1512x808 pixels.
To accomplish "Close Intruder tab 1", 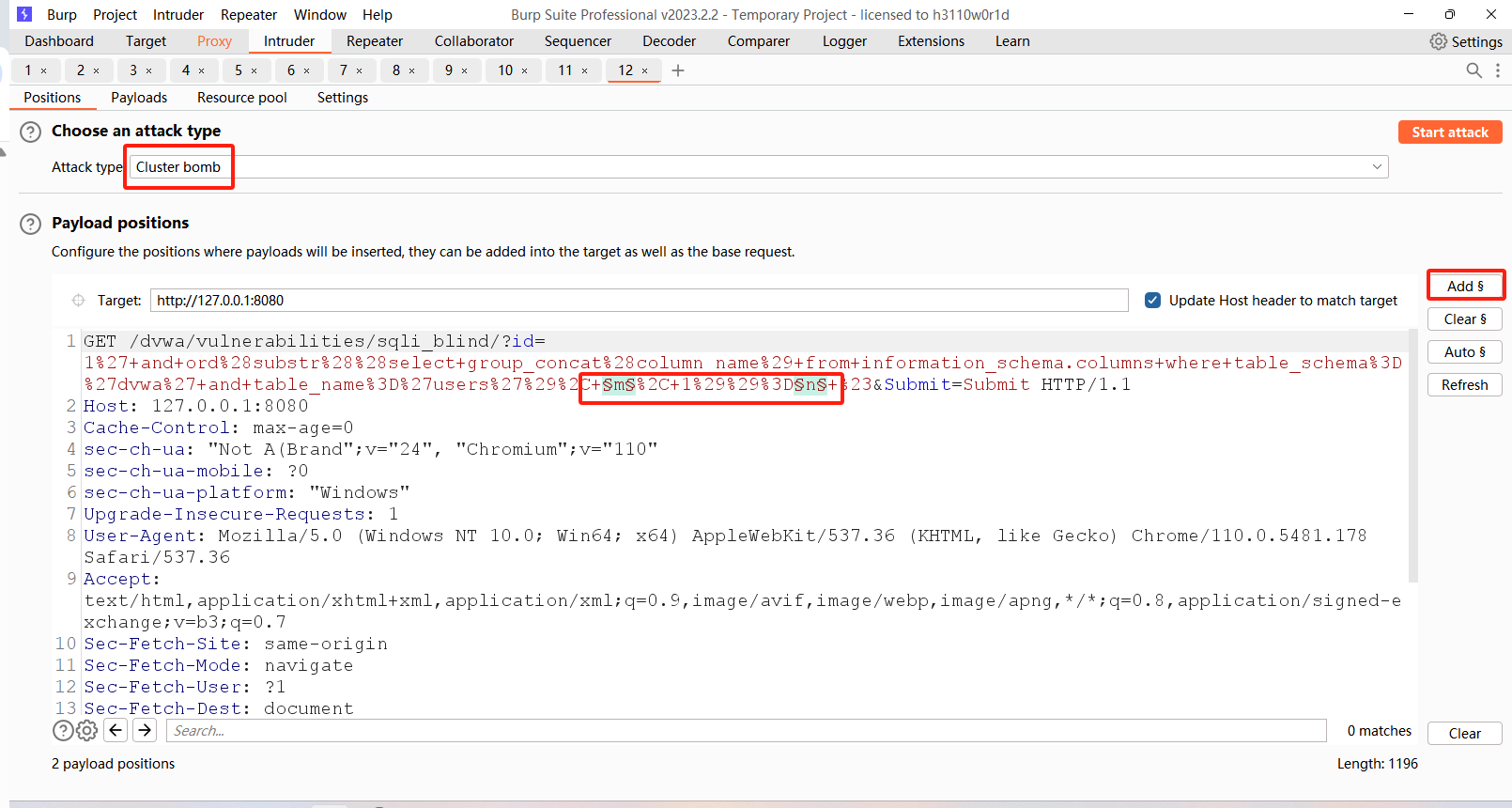I will (x=44, y=70).
